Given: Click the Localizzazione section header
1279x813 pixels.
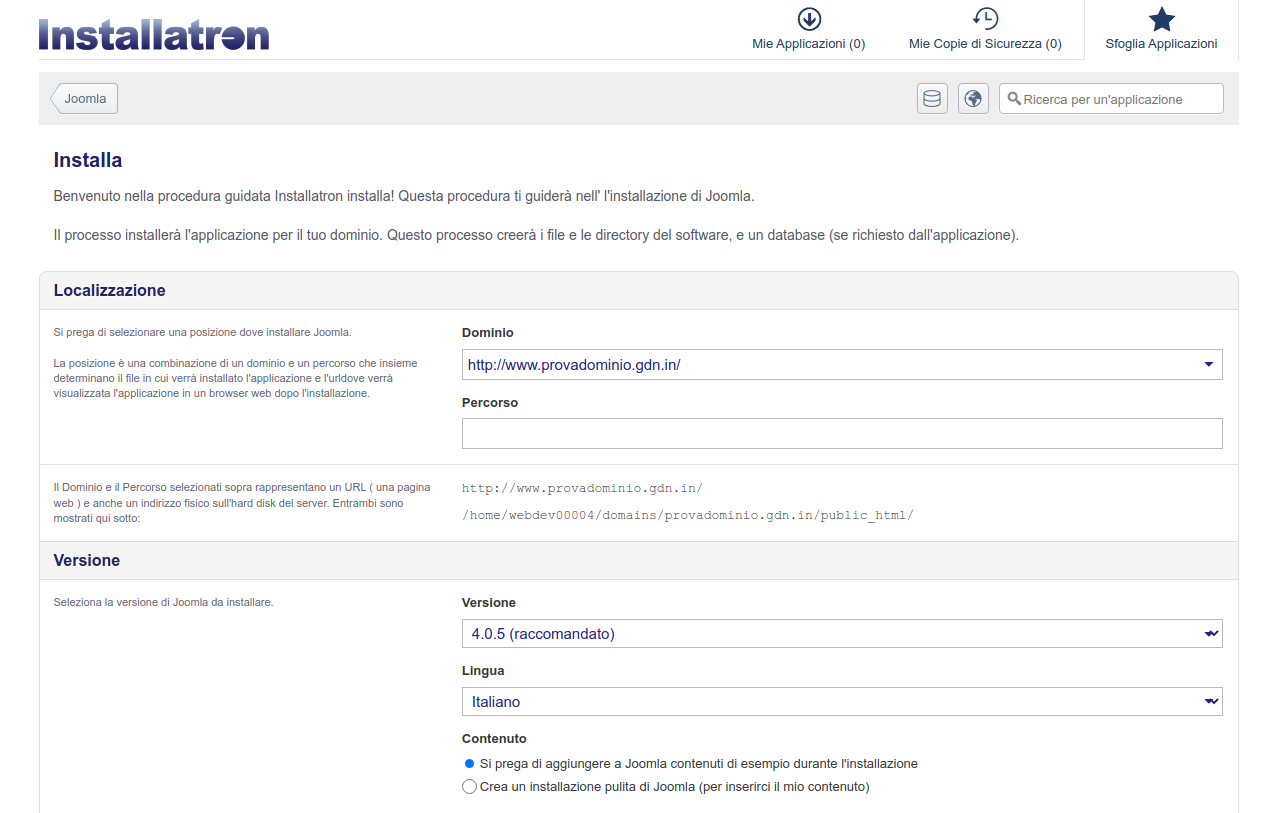Looking at the screenshot, I should point(638,291).
